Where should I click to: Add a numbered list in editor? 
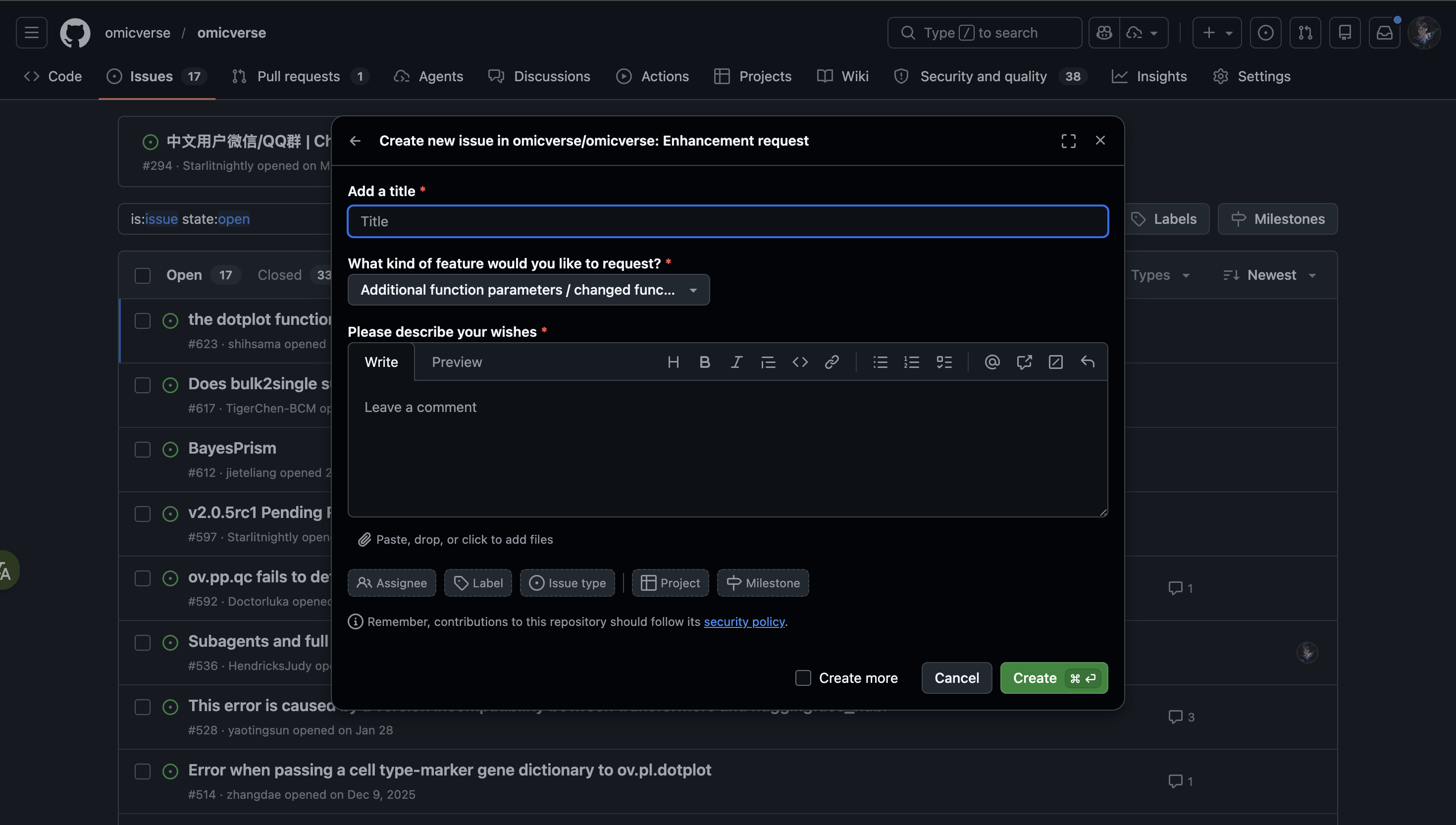[x=912, y=362]
